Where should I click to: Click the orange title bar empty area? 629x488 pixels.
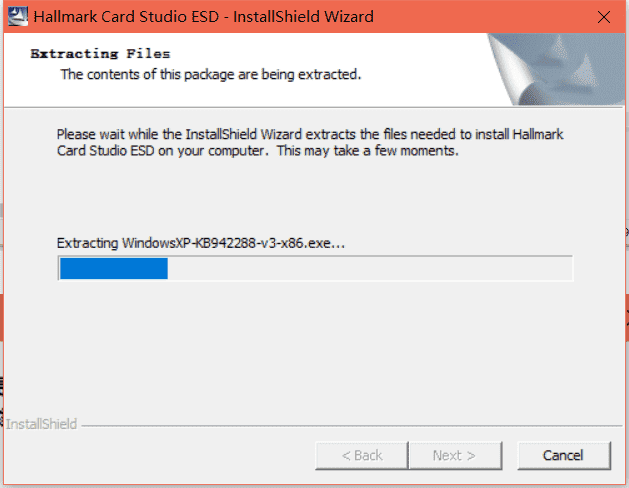(x=481, y=17)
